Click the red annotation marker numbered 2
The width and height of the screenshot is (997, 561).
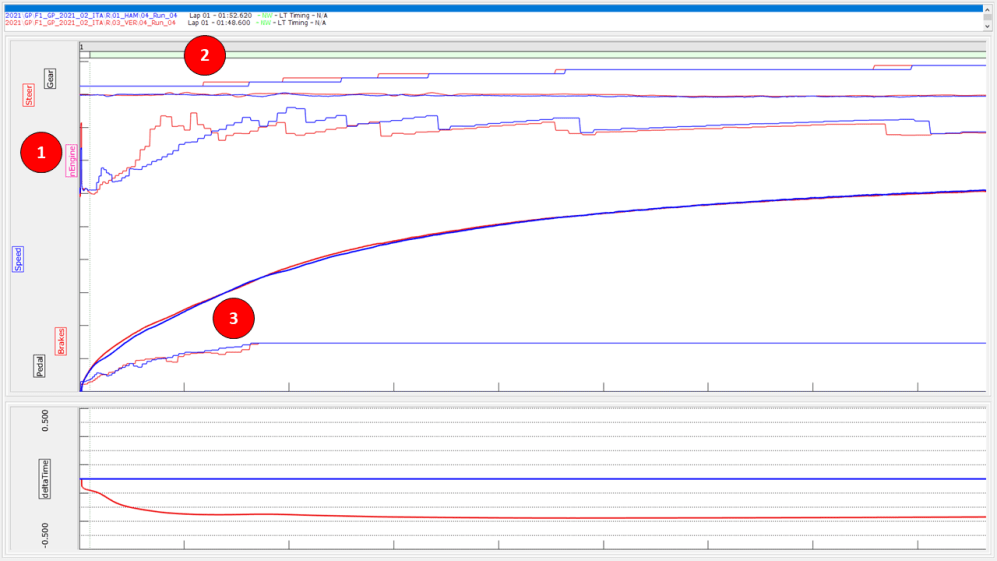(205, 55)
